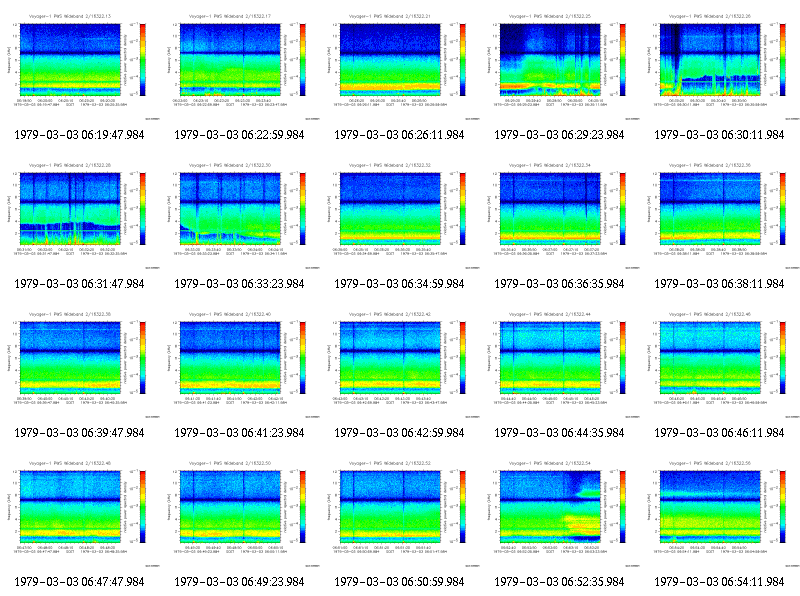800x596 pixels.
Task: Open the 06:19:47.984 spectrogram thumbnail
Action: tap(80, 66)
